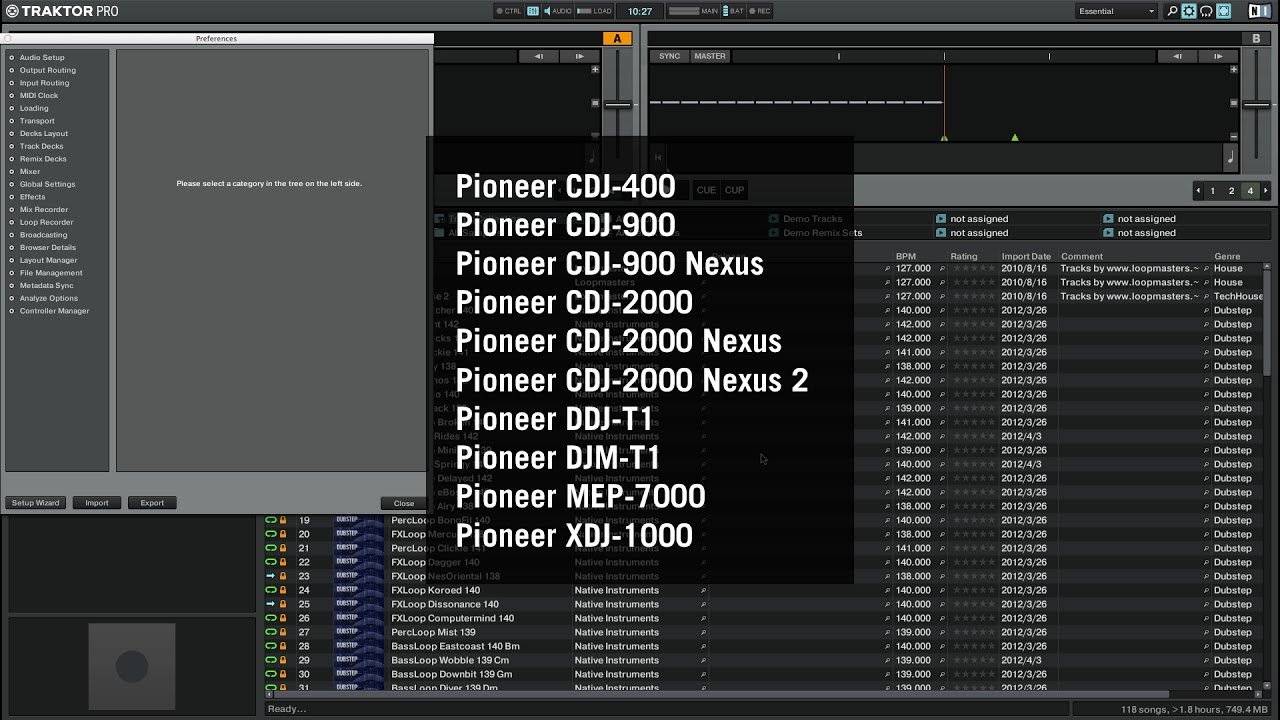Click Deck A tempo bend right arrow
The width and height of the screenshot is (1280, 720).
[x=579, y=56]
